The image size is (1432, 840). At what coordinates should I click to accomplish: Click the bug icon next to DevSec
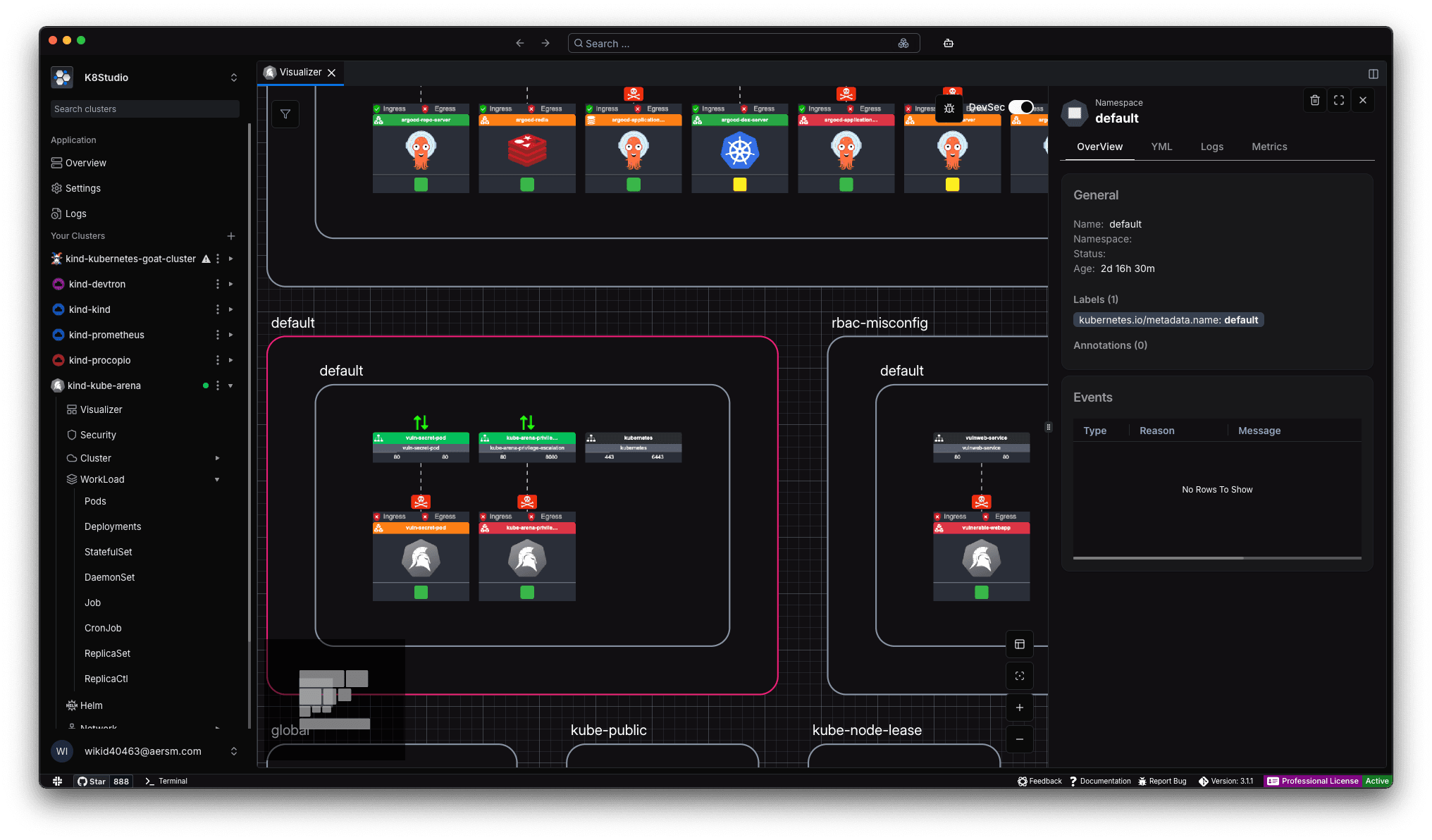tap(949, 108)
